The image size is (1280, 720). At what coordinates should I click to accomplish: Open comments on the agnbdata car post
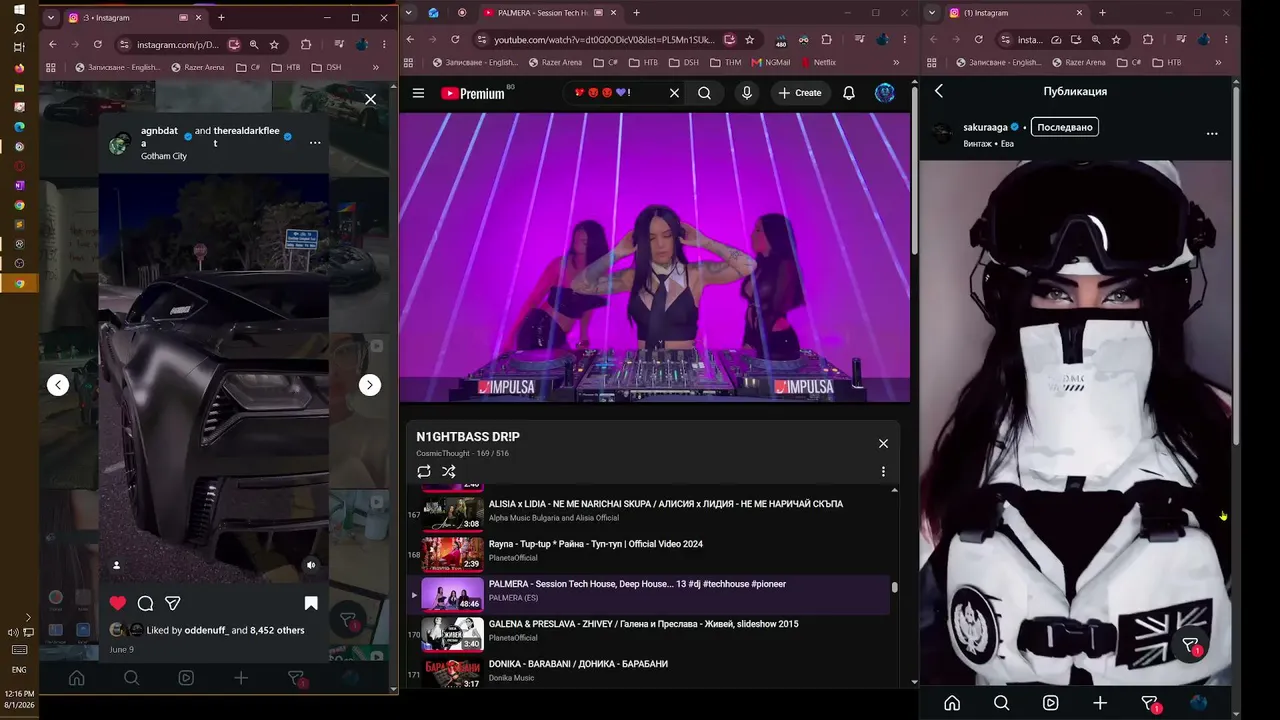pyautogui.click(x=145, y=603)
